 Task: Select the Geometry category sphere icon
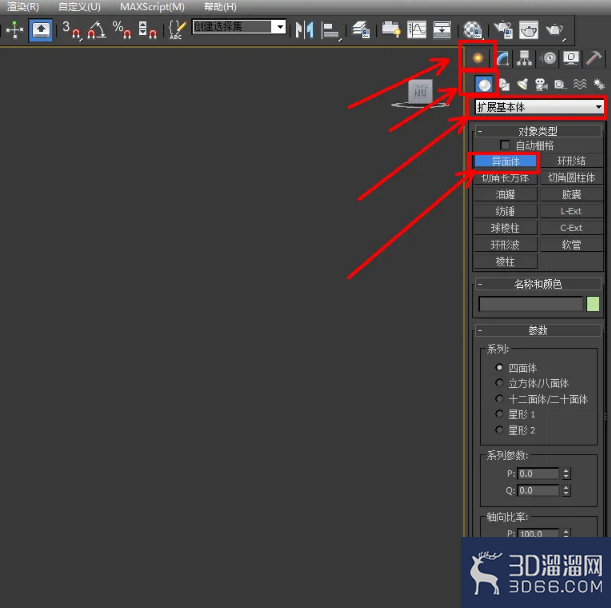484,84
